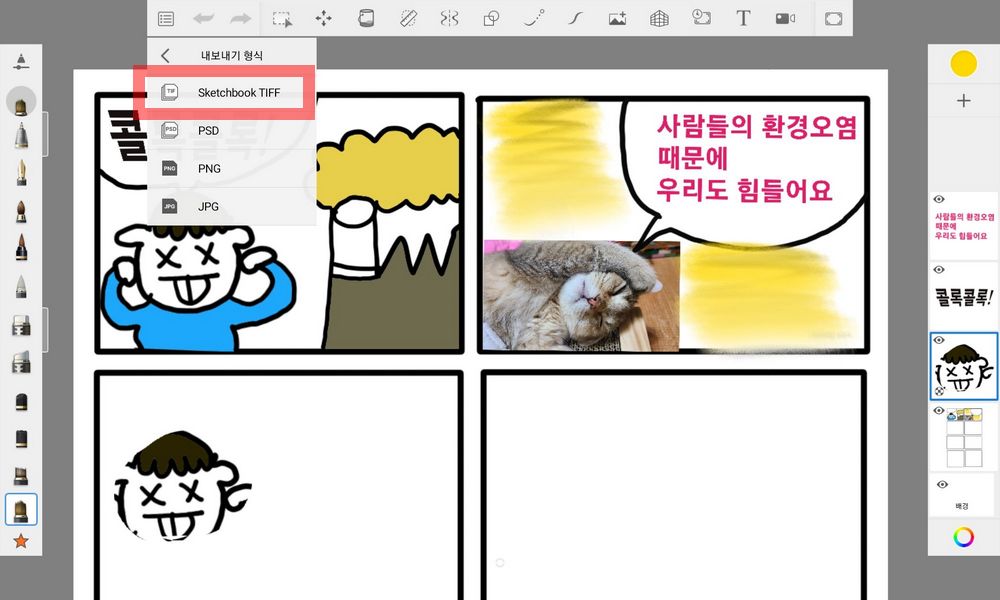This screenshot has height=600, width=1000.
Task: Select the comic grid layer thumbnail
Action: coord(964,438)
